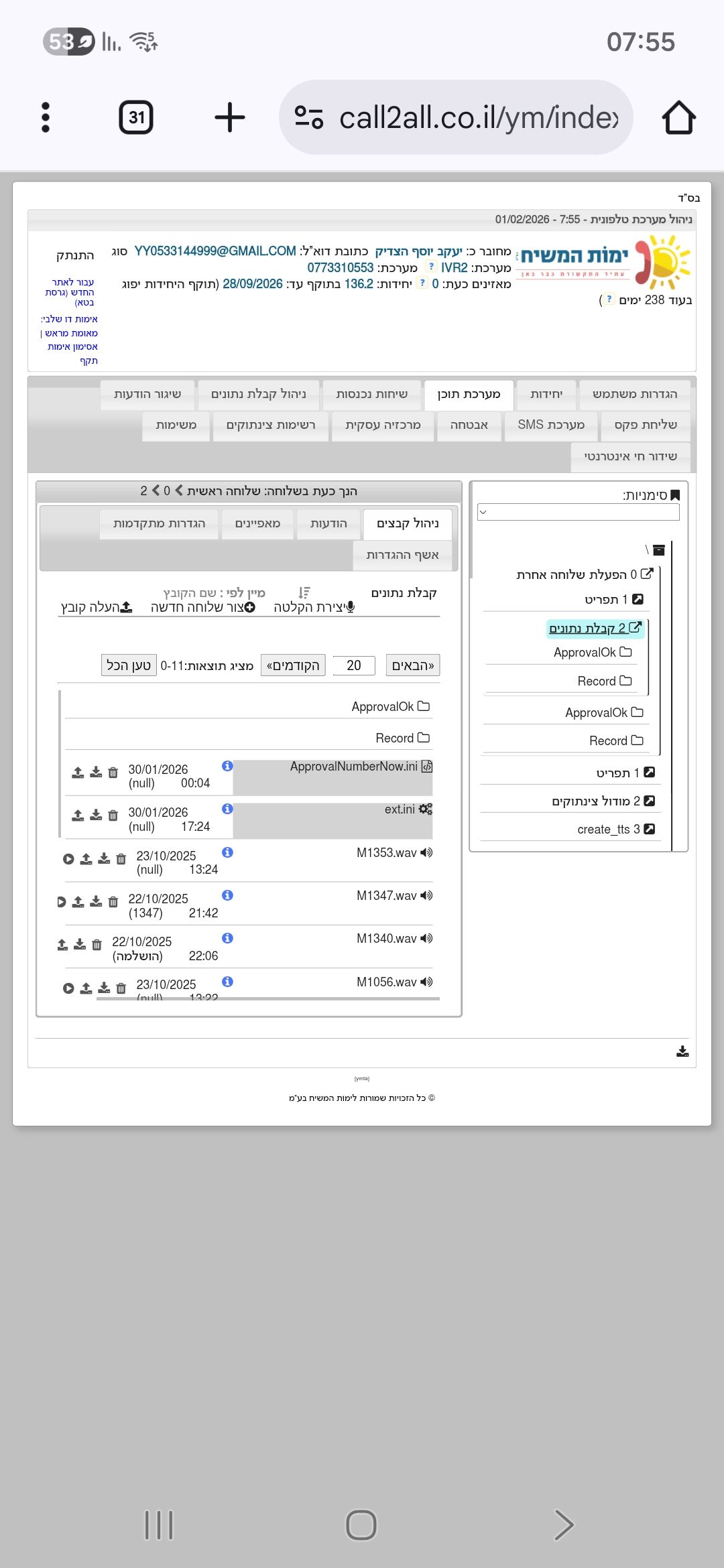Click the צור שלוחה חדשה link
724x1568 pixels.
(x=202, y=607)
